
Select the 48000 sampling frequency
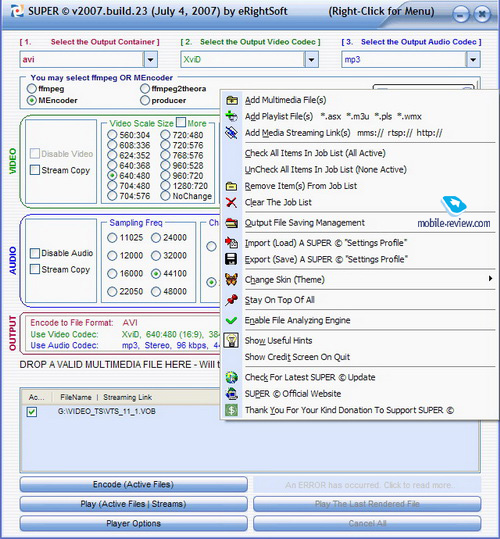tap(156, 292)
